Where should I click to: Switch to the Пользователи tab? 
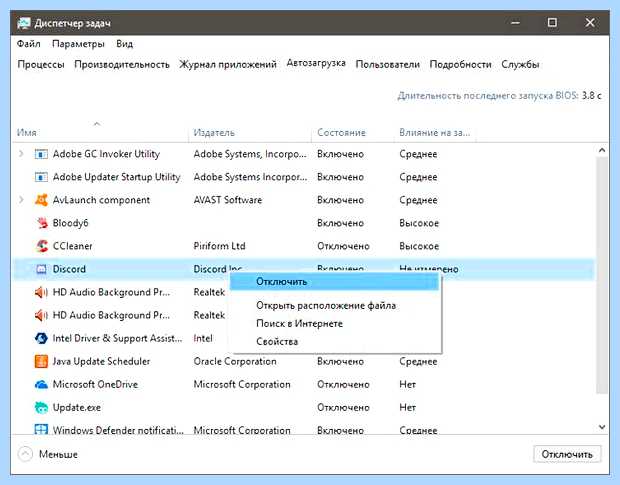point(388,64)
